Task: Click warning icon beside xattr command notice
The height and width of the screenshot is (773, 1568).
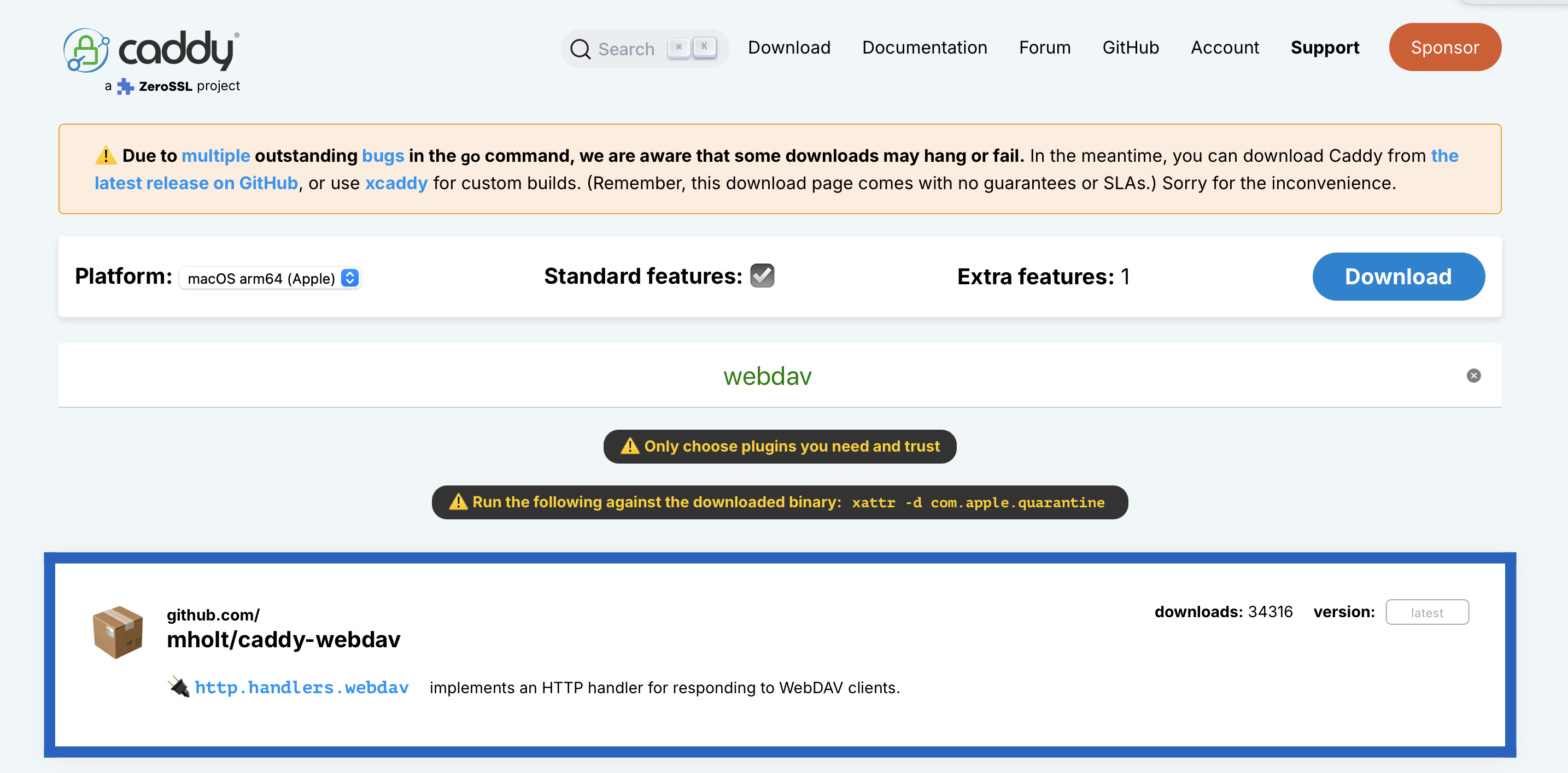Action: 458,502
